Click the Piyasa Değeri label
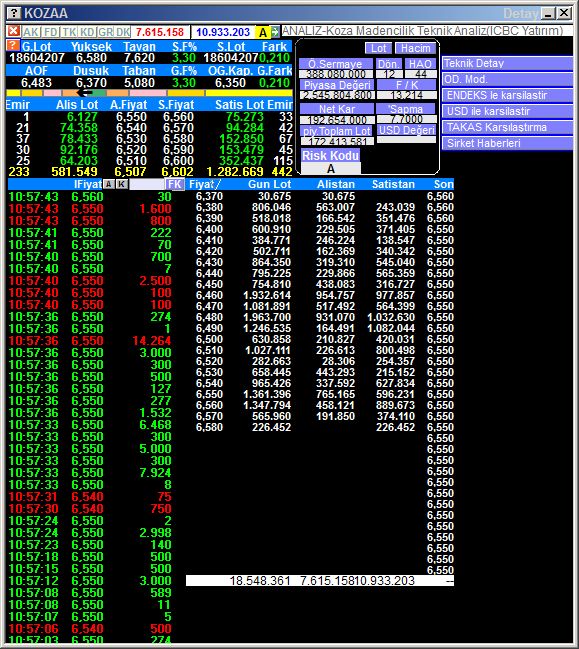Viewport: 579px width, 649px height. [x=337, y=85]
